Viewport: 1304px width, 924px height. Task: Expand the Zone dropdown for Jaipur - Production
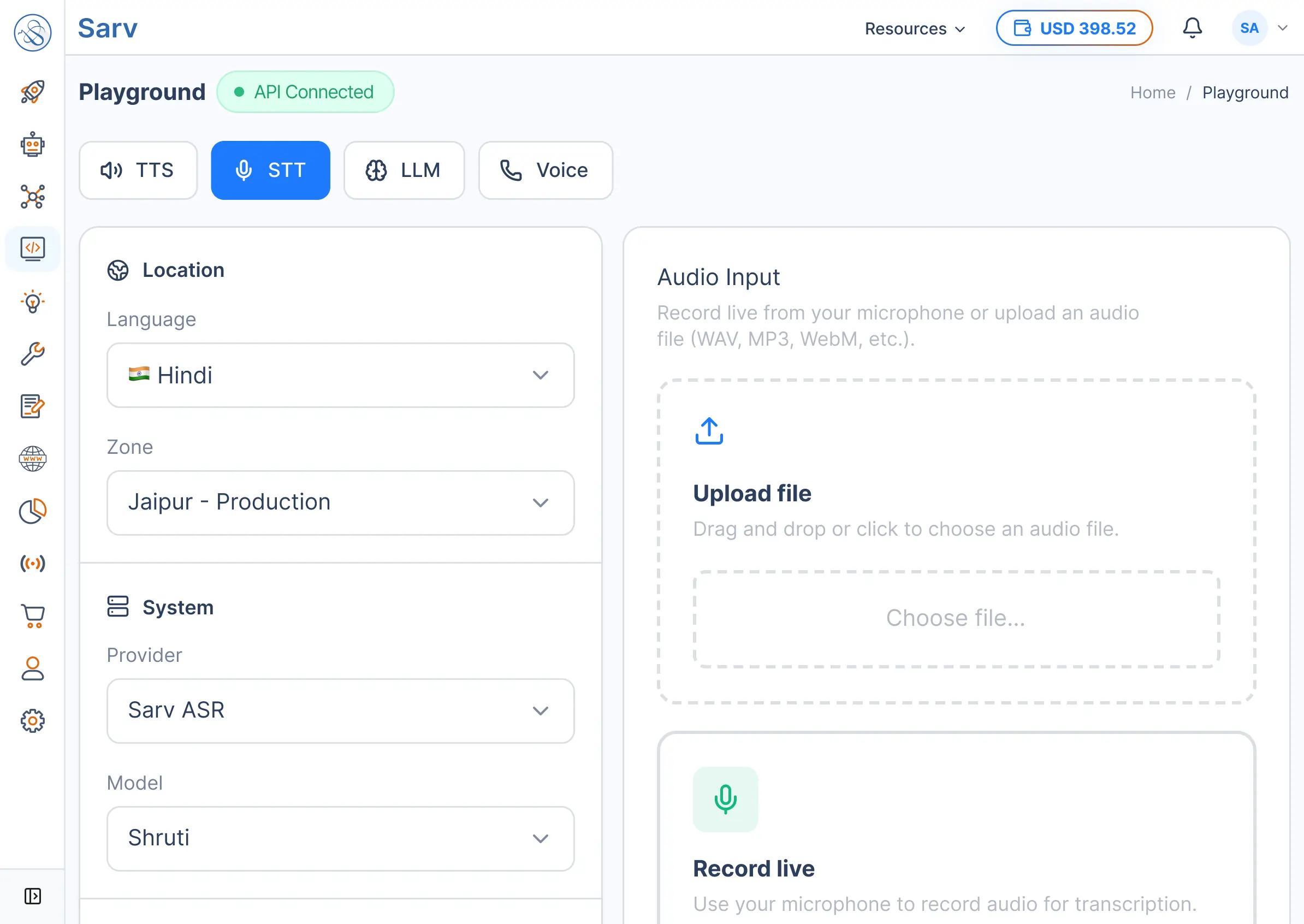click(x=340, y=503)
